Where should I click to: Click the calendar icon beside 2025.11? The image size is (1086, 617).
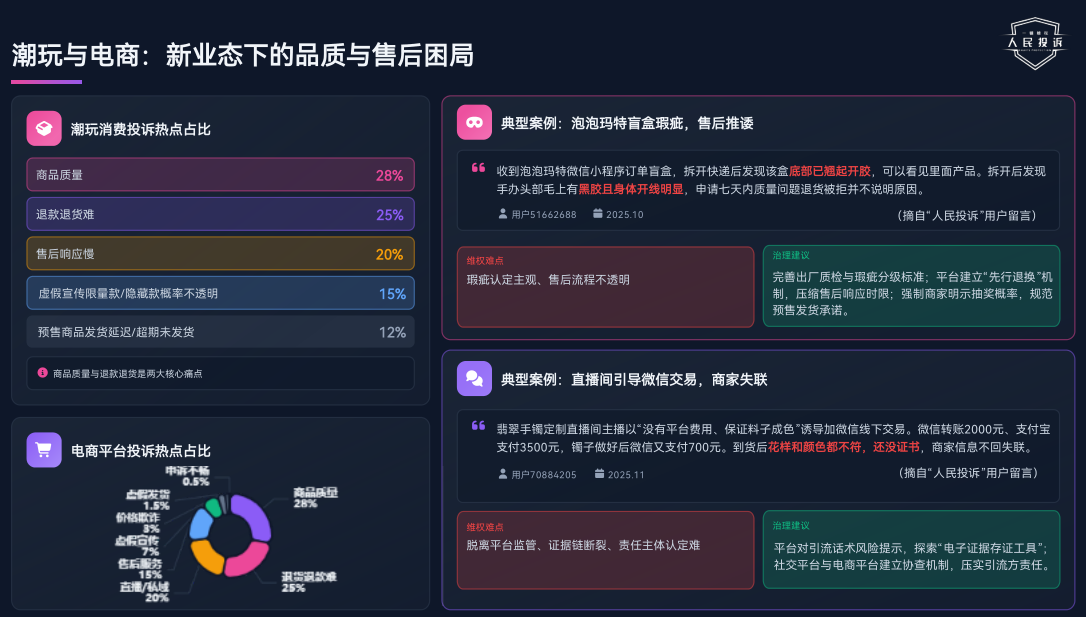click(x=598, y=473)
